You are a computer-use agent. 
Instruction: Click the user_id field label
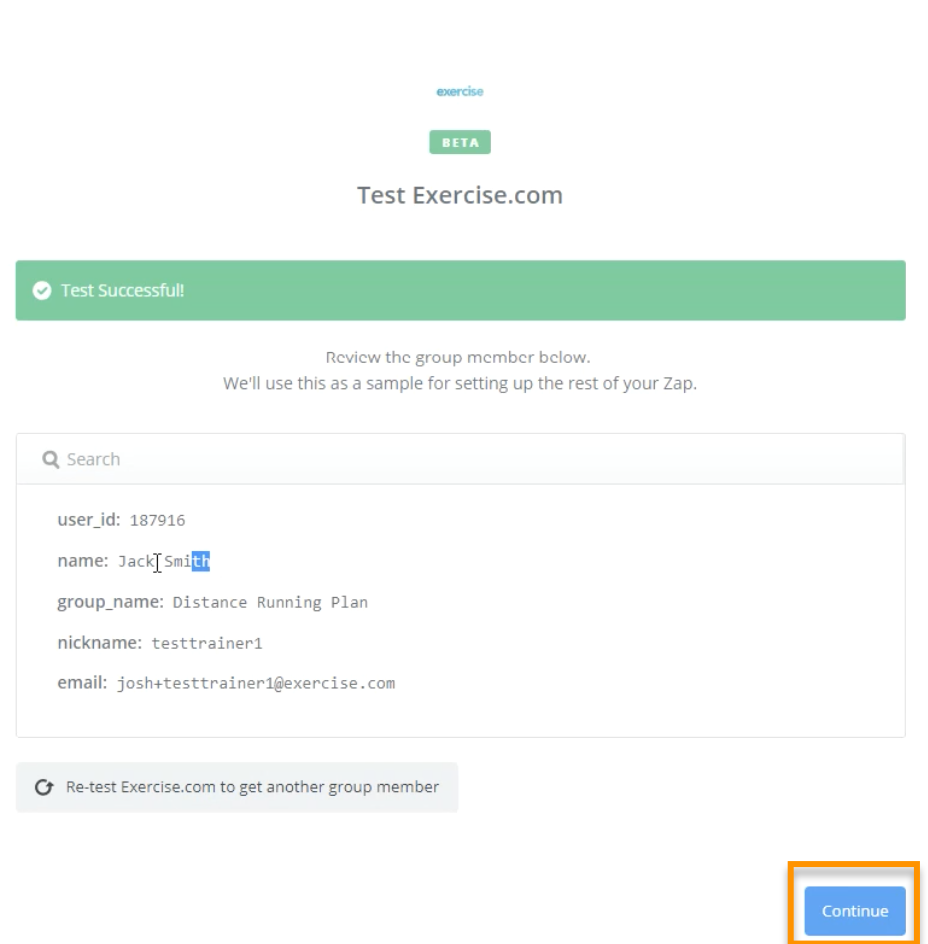[89, 520]
